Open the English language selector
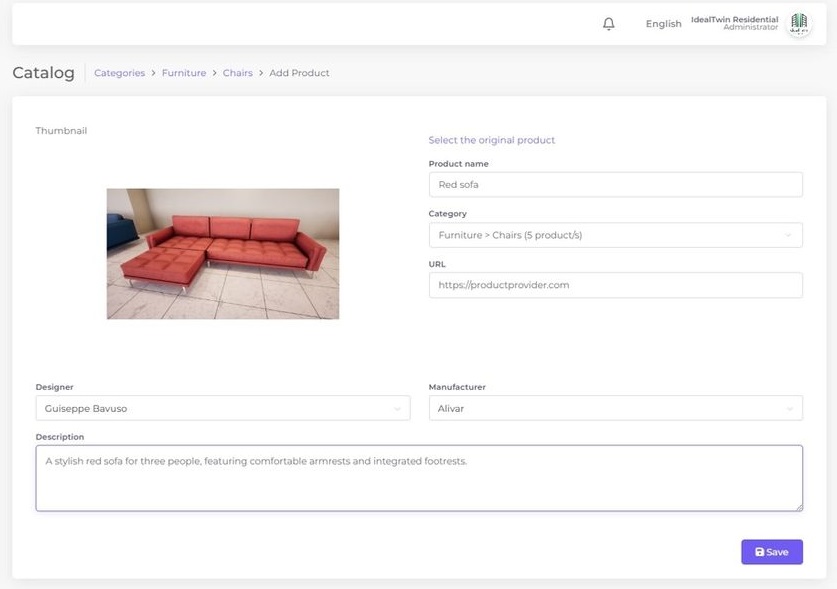Screen dimensions: 837x589 (663, 24)
